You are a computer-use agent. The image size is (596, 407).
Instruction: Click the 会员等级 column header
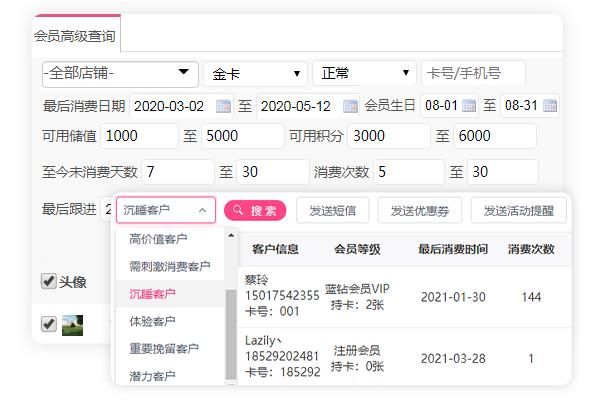[x=357, y=249]
